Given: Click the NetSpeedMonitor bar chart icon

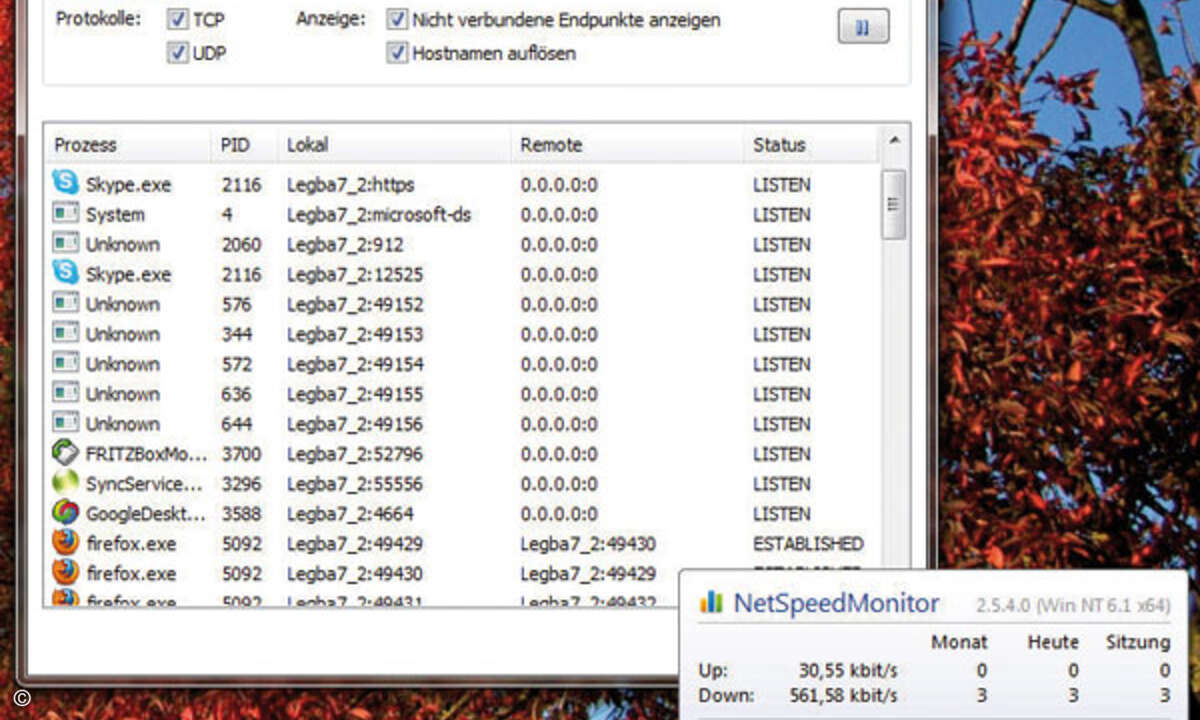Looking at the screenshot, I should point(711,602).
